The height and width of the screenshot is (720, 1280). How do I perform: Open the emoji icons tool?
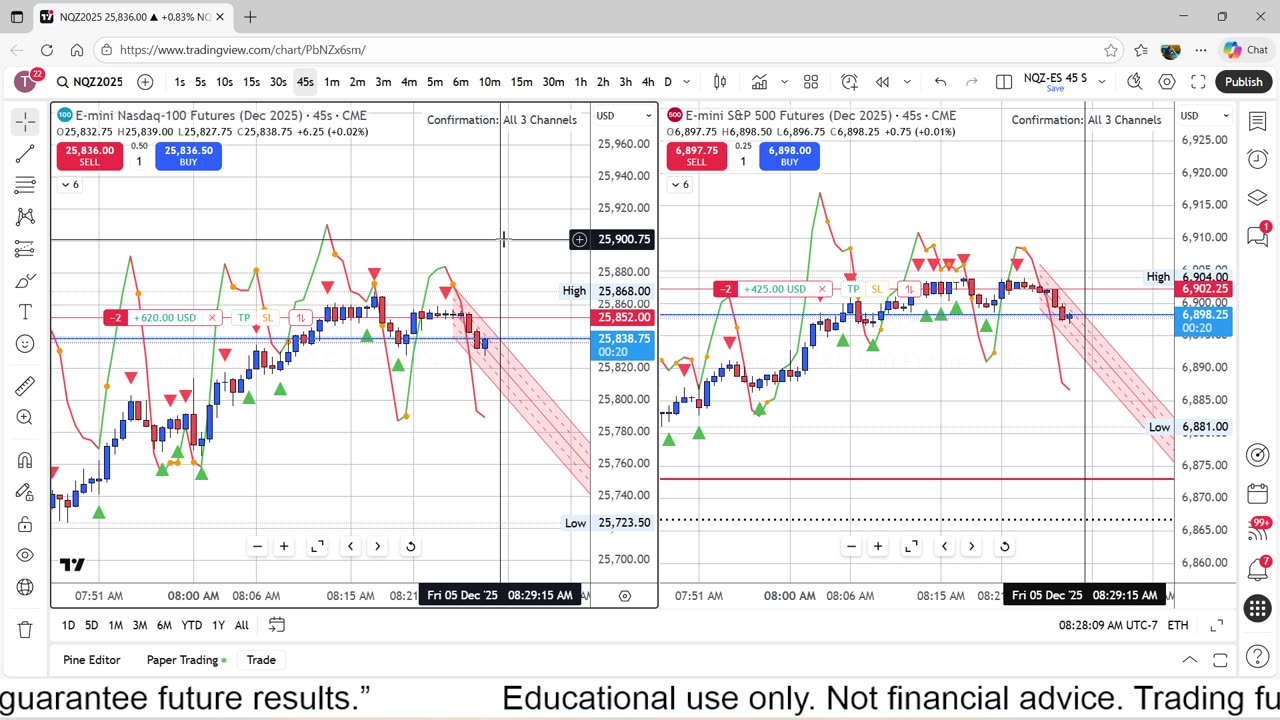(x=26, y=345)
